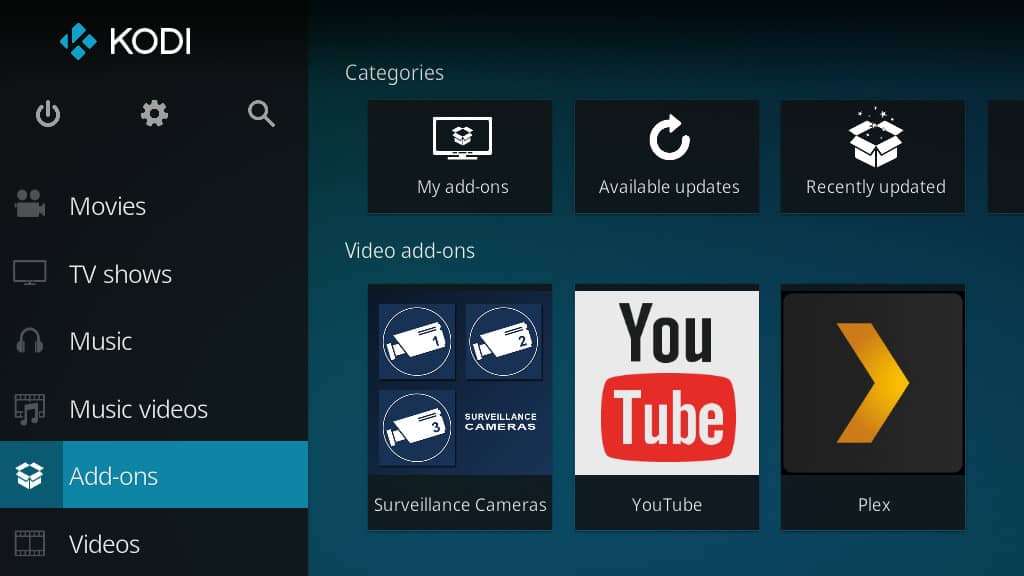Click the YouTube label under the logo
Image resolution: width=1024 pixels, height=576 pixels.
(x=667, y=505)
